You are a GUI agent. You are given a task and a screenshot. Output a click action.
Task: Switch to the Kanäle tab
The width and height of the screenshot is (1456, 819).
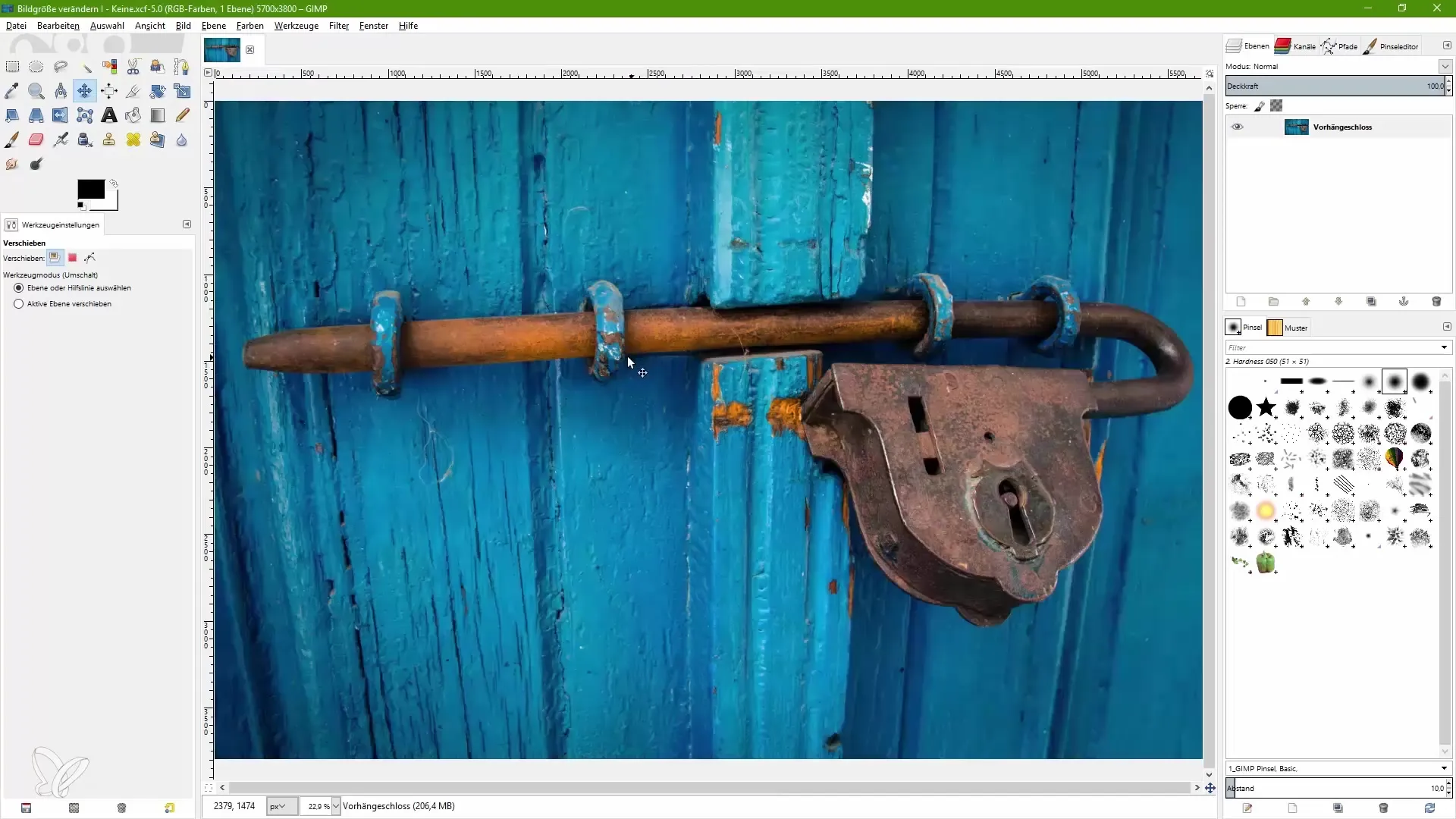point(1295,46)
